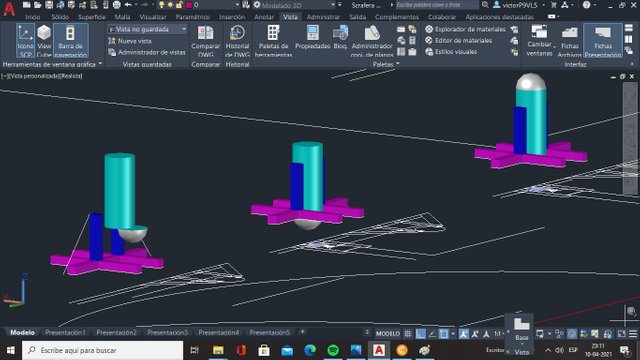Image resolution: width=640 pixels, height=360 pixels.
Task: Click the New drawing icon in quick access toolbar
Action: pyautogui.click(x=27, y=5)
